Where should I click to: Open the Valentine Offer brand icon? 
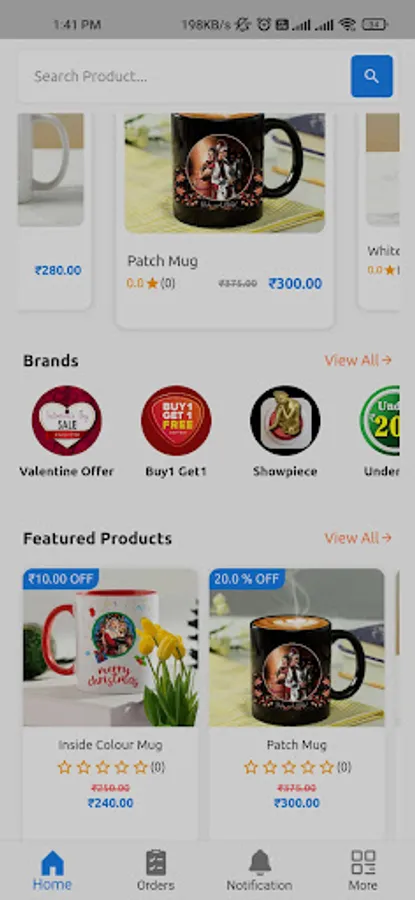67,420
